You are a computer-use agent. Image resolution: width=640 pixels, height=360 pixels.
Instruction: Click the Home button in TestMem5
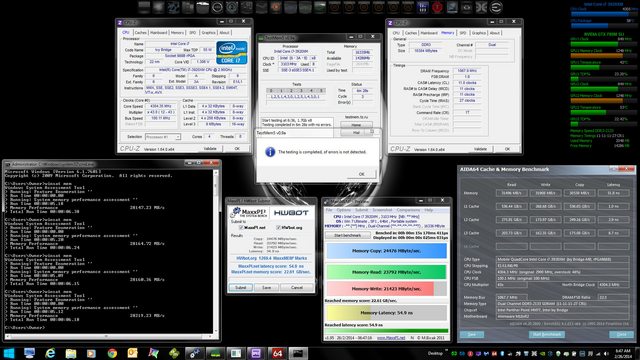pos(356,125)
